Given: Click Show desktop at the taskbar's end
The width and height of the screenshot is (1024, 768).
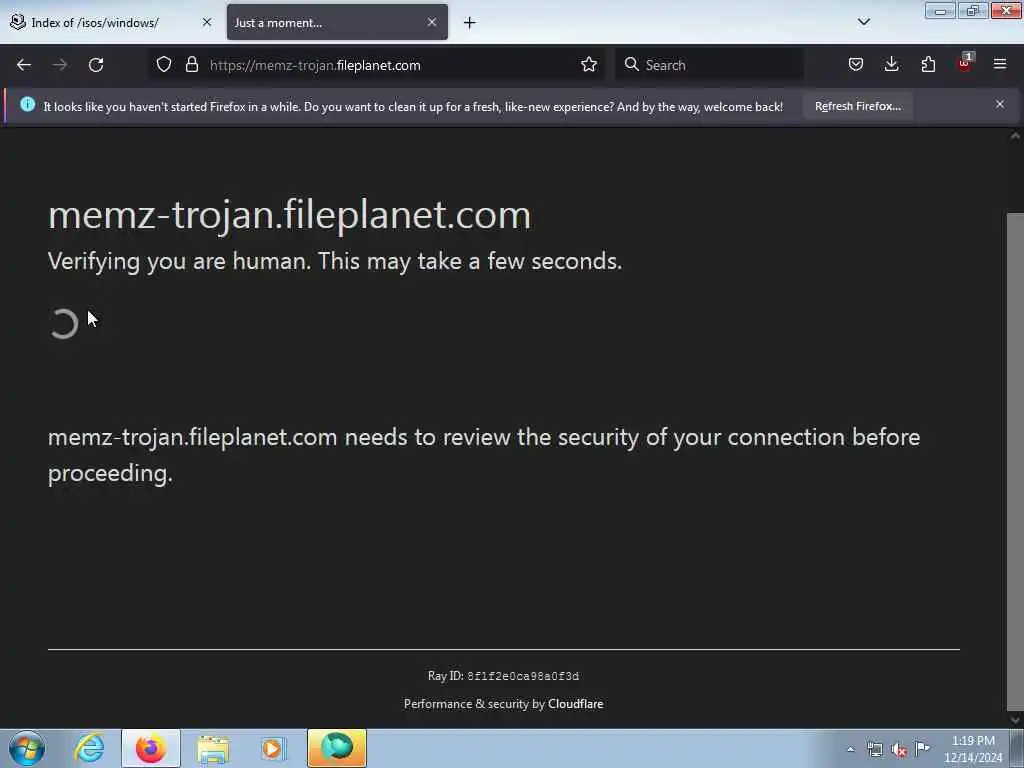Looking at the screenshot, I should [x=1017, y=748].
